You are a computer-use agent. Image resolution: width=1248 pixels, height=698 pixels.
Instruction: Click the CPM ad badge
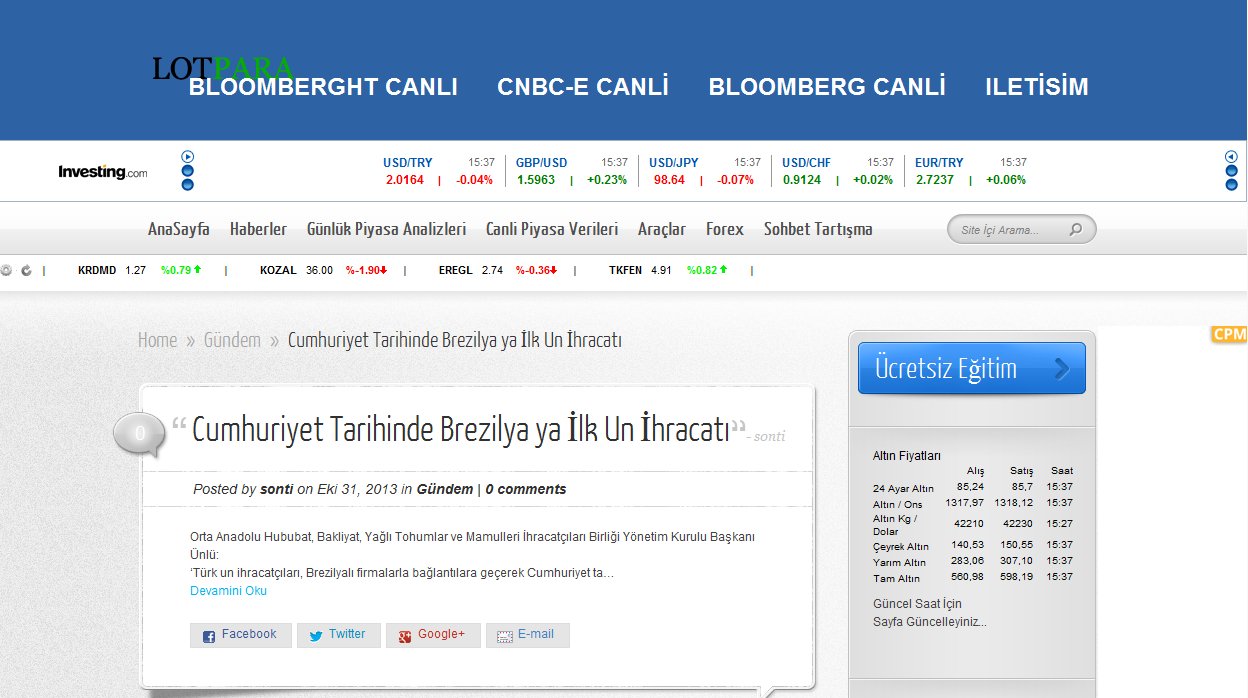(1229, 334)
